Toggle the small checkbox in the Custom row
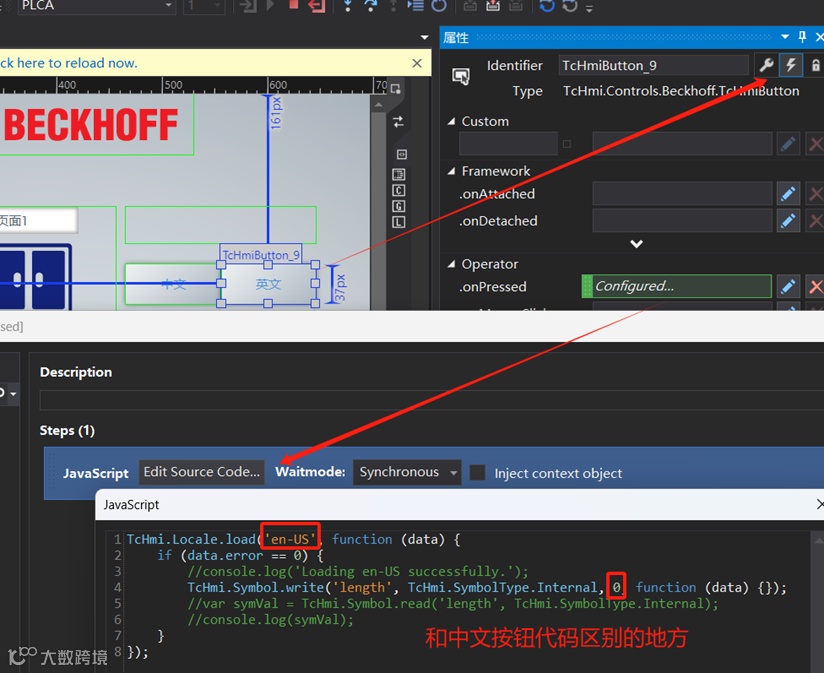The width and height of the screenshot is (824, 673). point(566,144)
